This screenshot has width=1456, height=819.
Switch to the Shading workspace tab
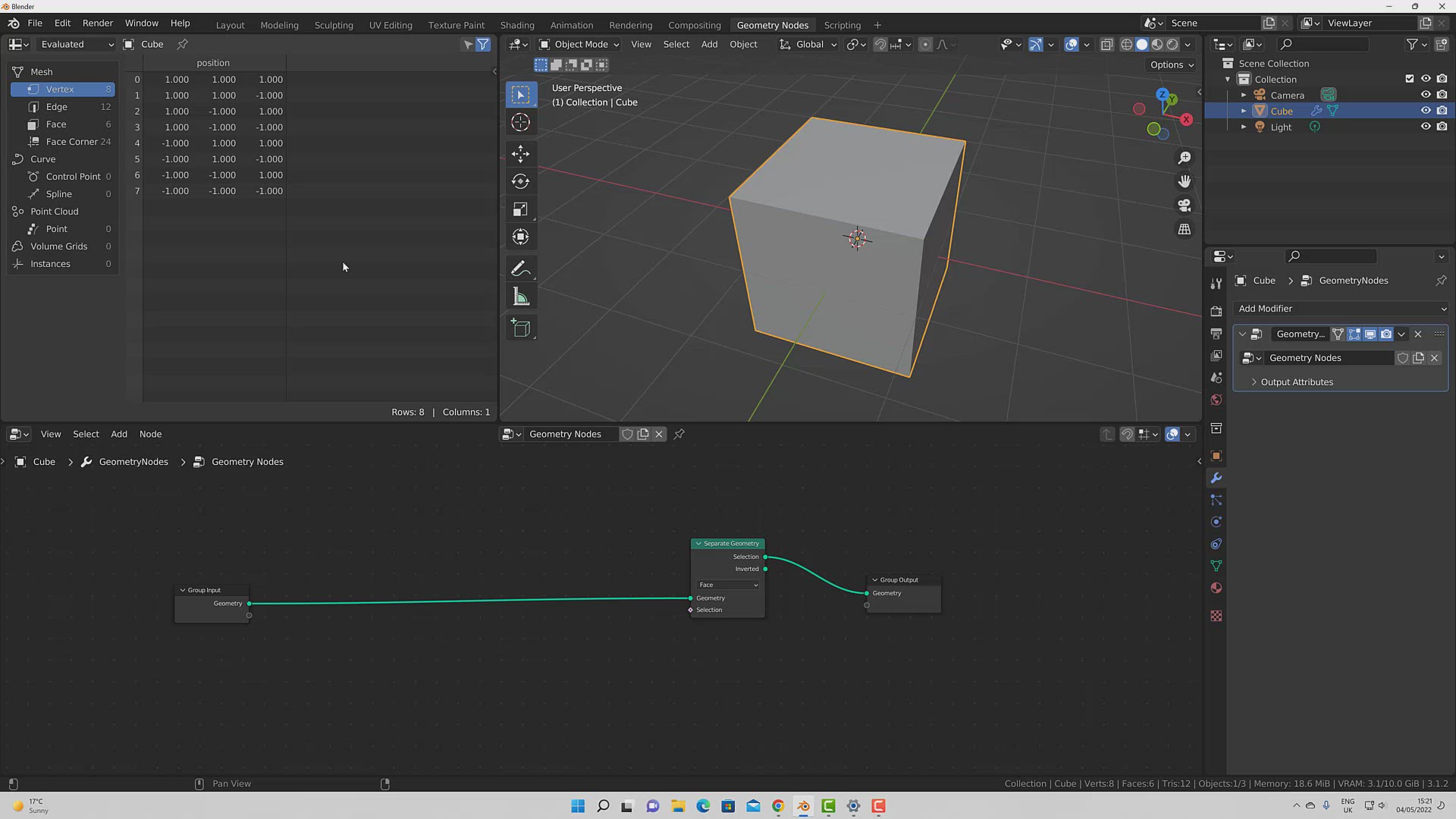(517, 25)
